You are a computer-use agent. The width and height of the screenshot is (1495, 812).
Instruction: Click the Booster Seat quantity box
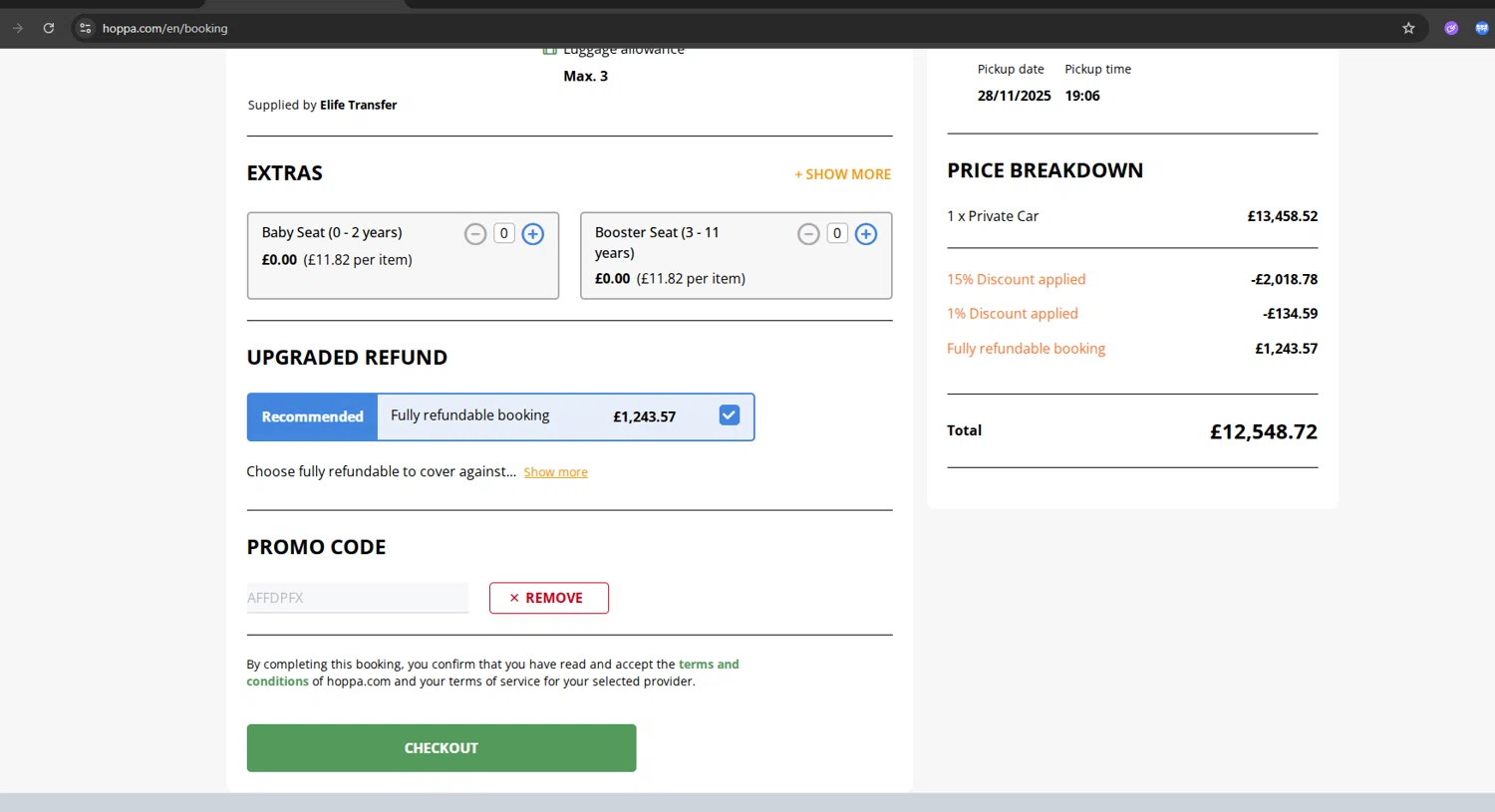point(837,233)
